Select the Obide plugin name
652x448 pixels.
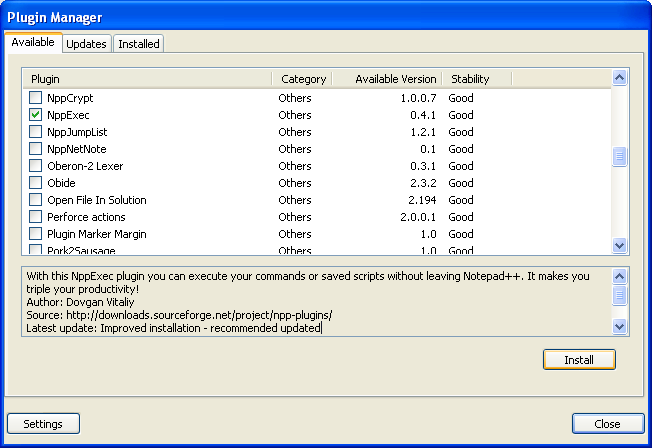coord(61,183)
